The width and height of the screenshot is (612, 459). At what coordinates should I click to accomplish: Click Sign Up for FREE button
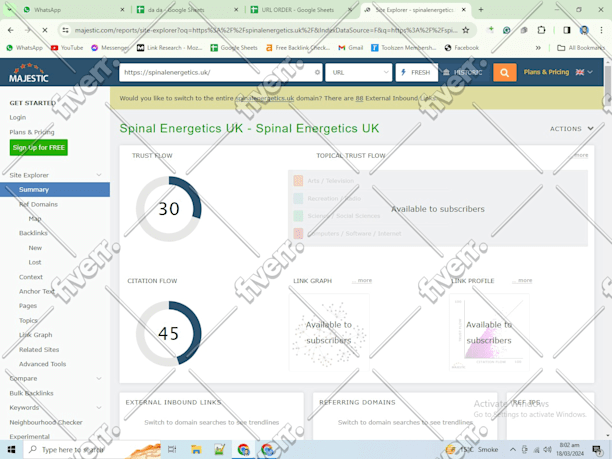39,148
